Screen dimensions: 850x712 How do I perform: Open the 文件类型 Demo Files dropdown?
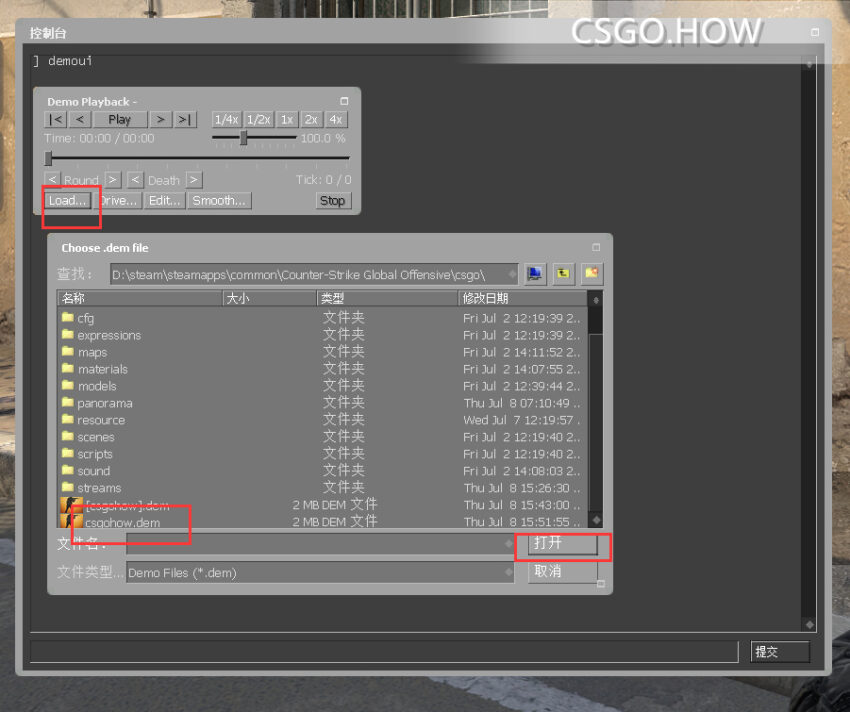click(507, 573)
